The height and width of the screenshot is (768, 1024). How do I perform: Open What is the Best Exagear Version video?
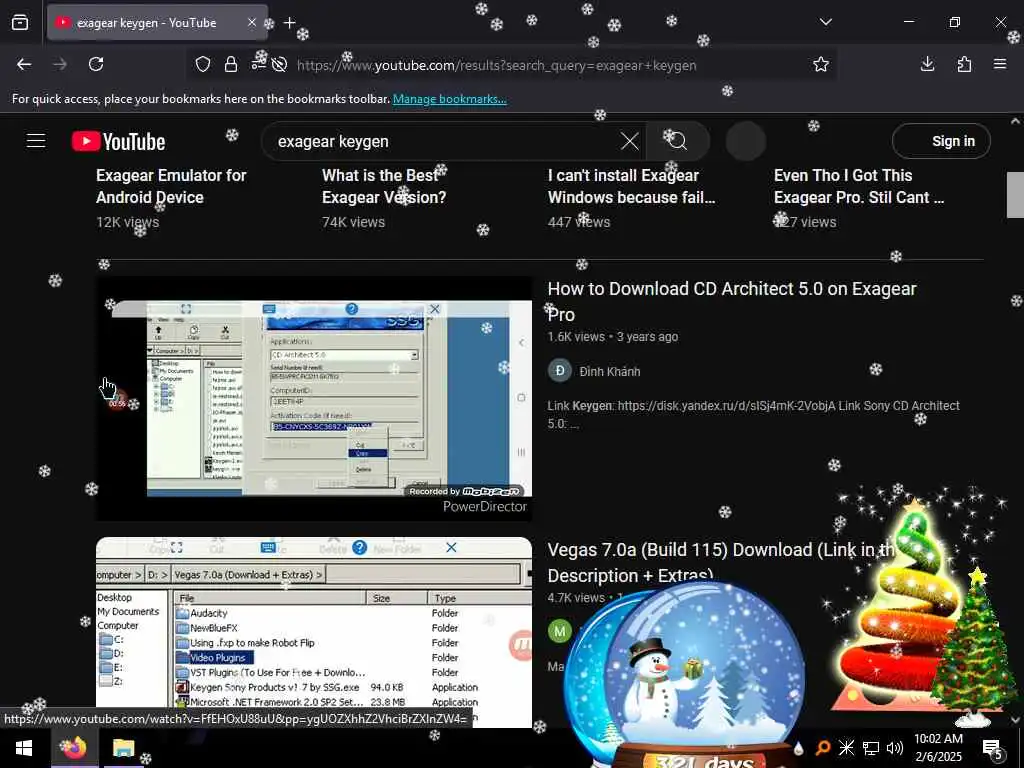click(x=384, y=186)
